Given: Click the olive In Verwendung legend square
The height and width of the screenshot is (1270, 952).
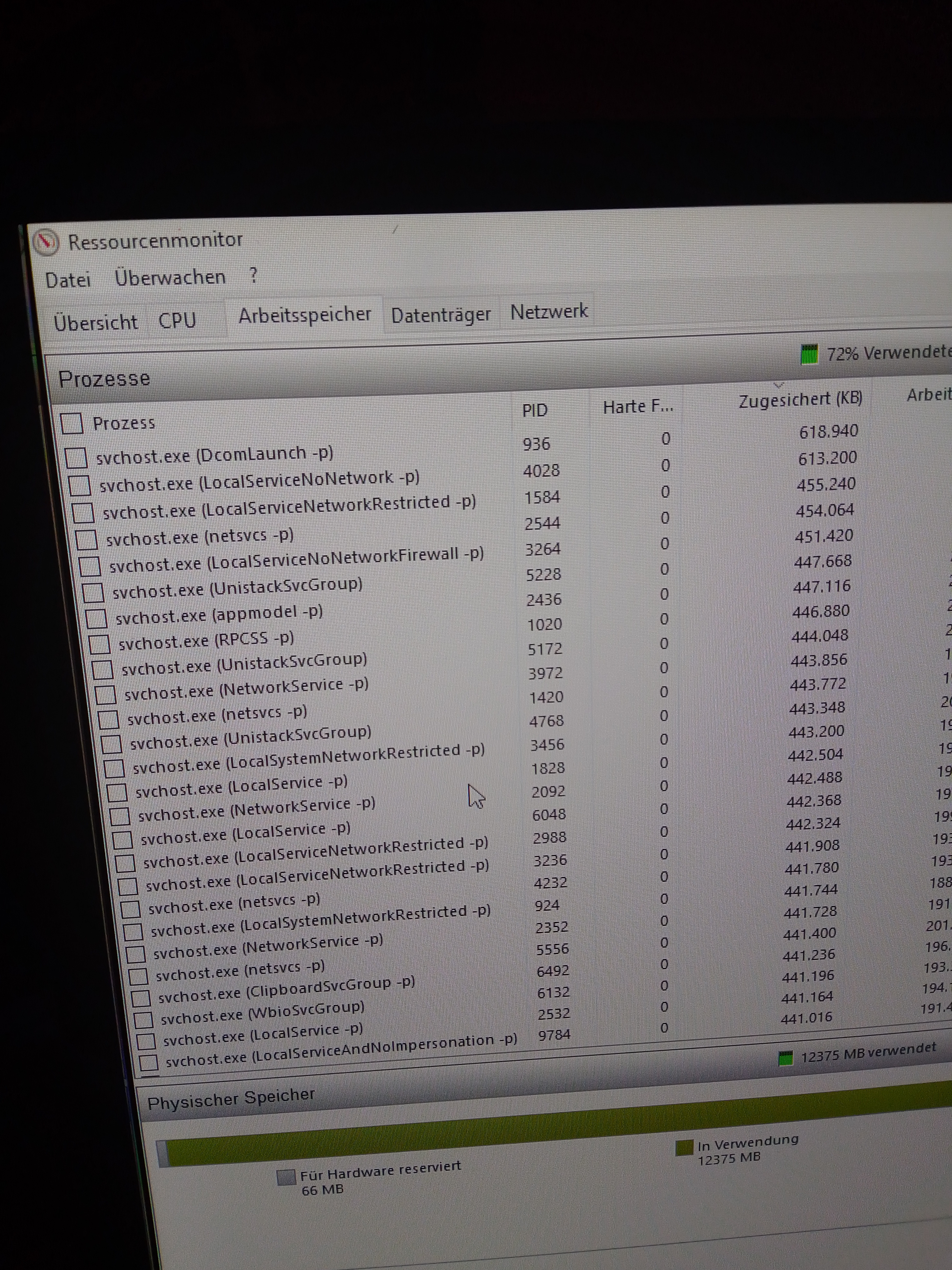Looking at the screenshot, I should (684, 1148).
